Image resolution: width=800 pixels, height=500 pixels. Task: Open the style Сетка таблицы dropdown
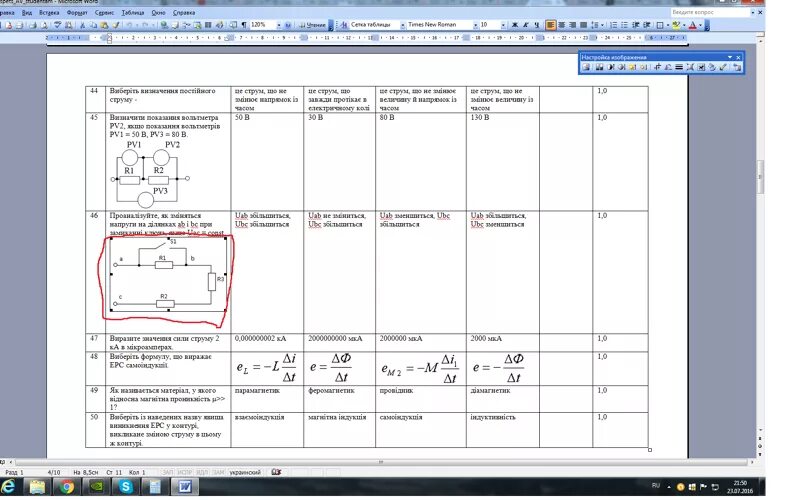(x=403, y=24)
